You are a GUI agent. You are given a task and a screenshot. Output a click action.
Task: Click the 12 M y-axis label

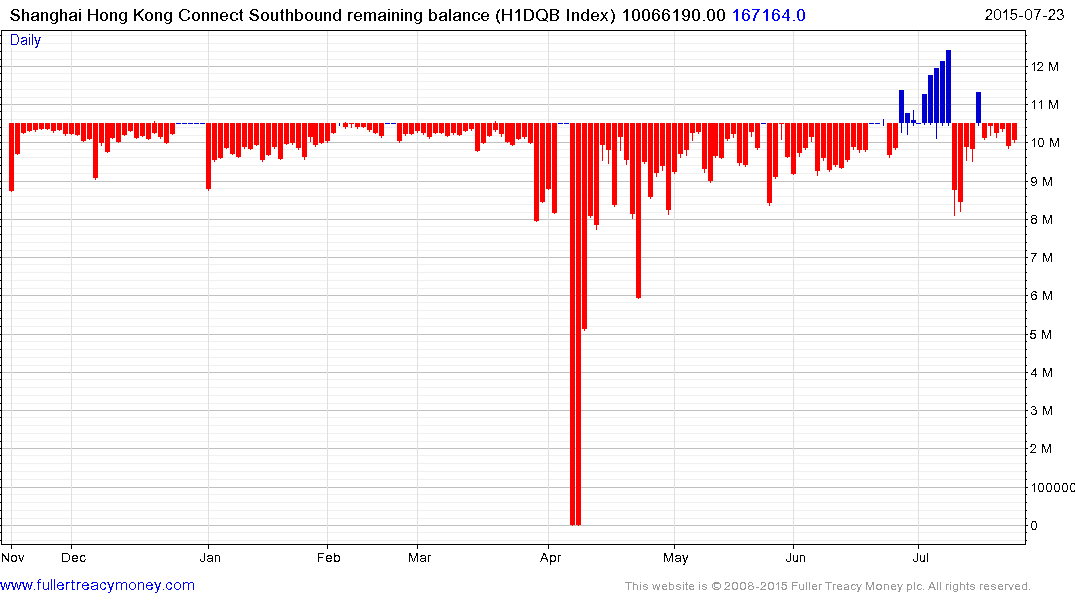[1044, 67]
